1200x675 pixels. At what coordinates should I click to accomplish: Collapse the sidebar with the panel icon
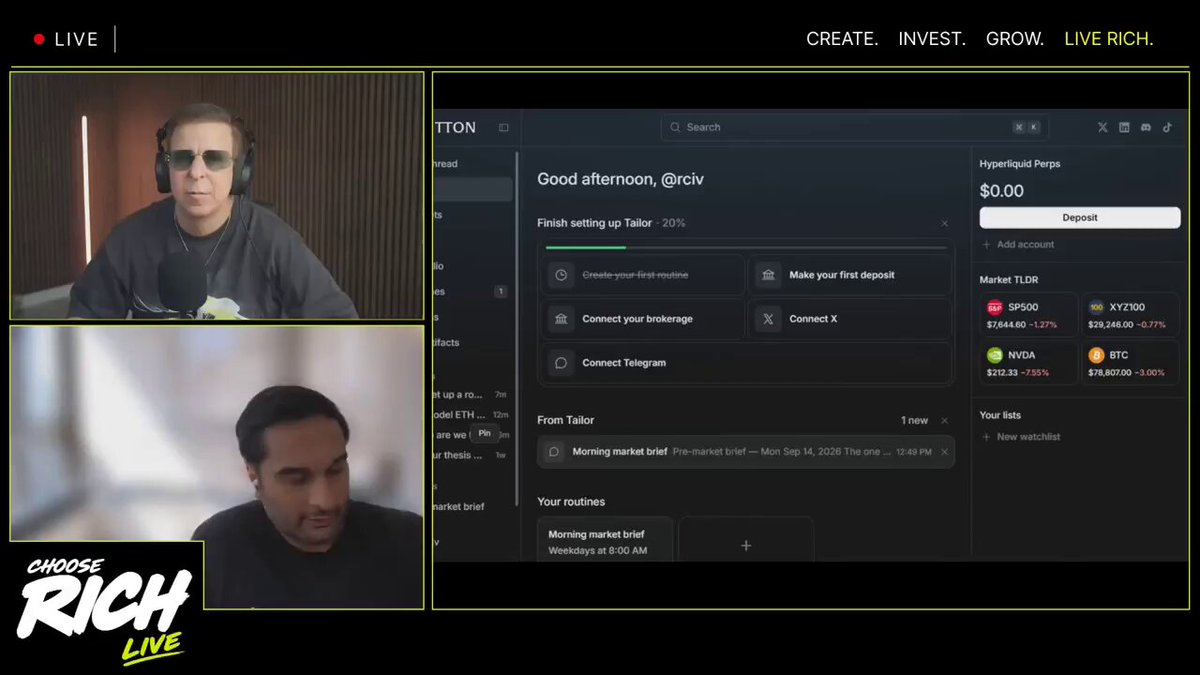click(503, 128)
